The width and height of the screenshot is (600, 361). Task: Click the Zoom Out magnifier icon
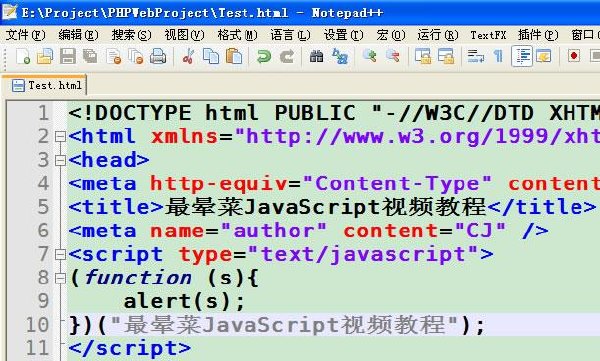point(393,56)
